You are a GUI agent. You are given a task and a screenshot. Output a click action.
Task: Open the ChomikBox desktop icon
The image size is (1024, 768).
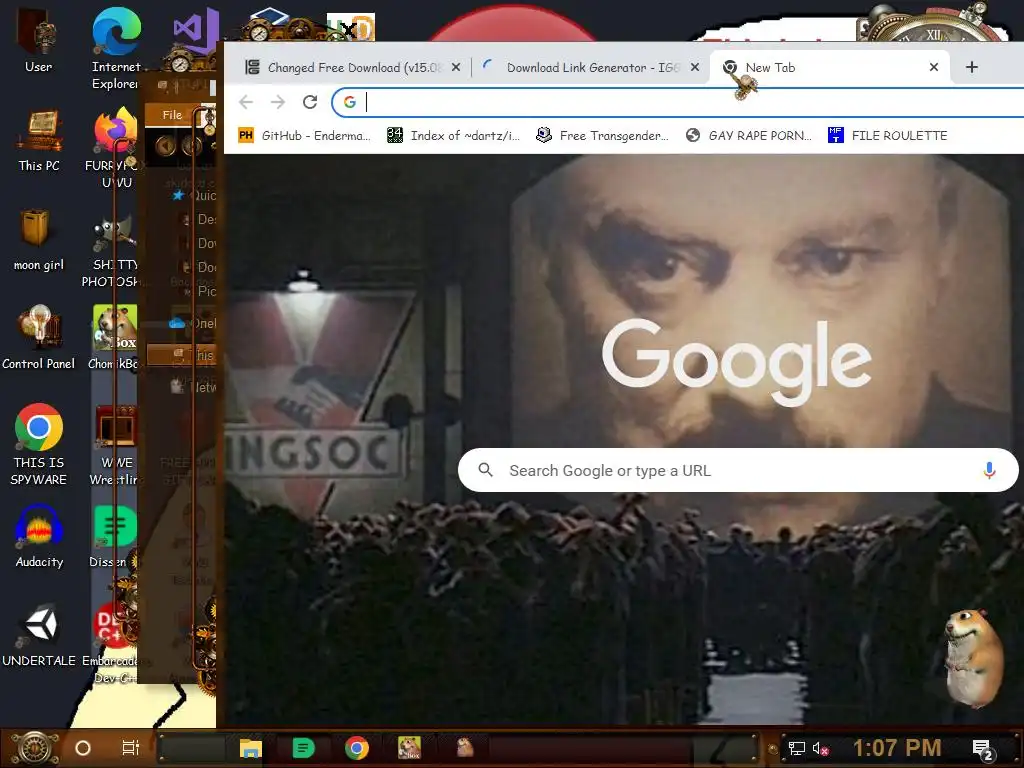(x=114, y=337)
